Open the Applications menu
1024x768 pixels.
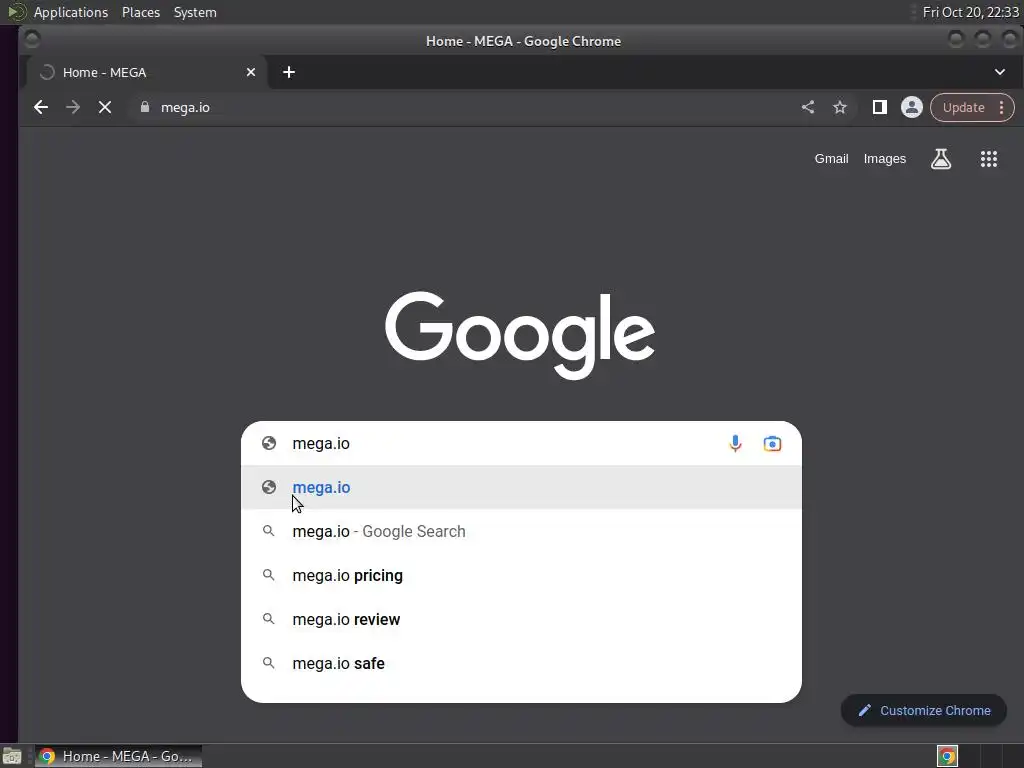(71, 12)
